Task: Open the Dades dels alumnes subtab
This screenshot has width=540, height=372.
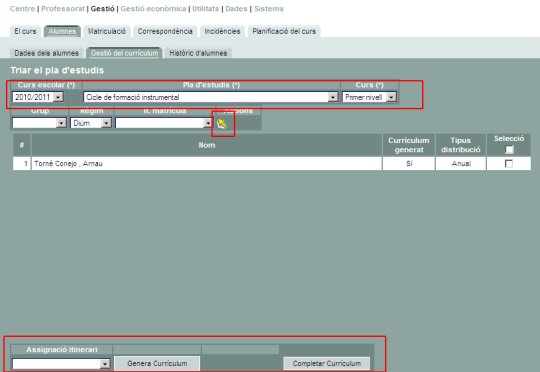Action: (x=46, y=53)
